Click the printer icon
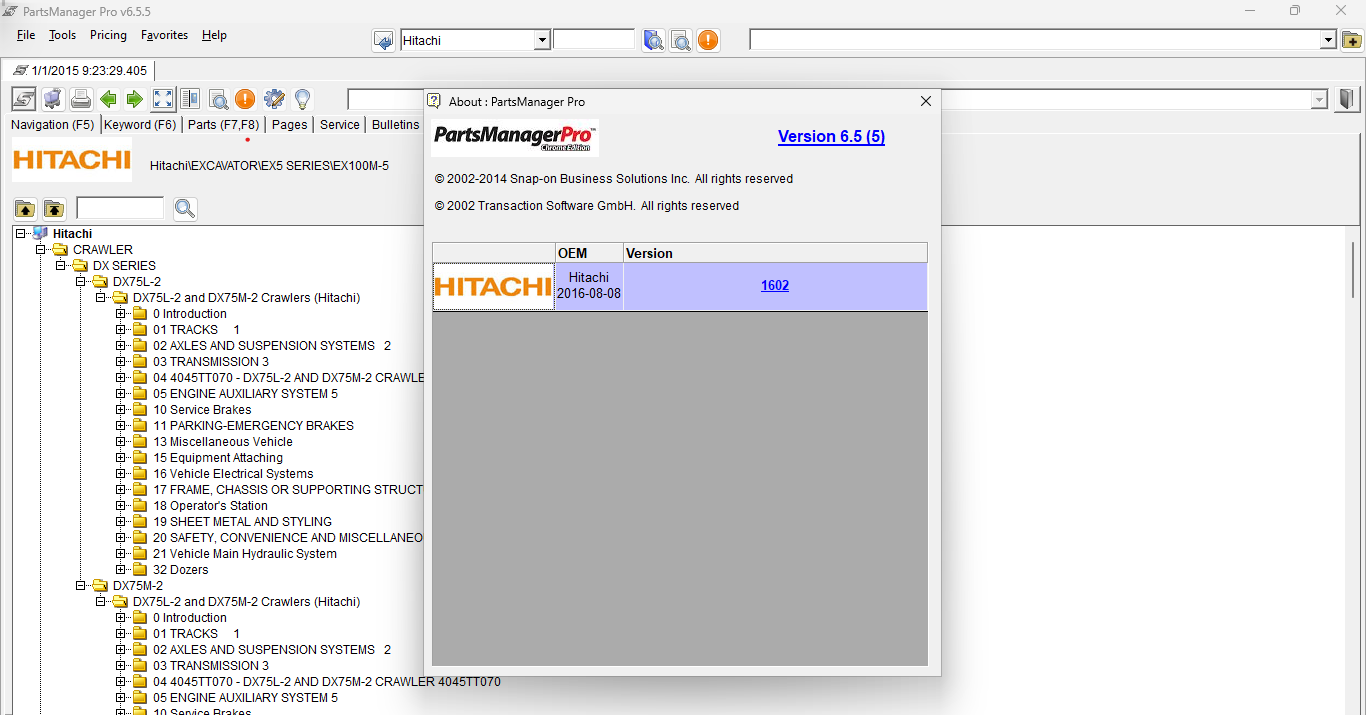This screenshot has height=715, width=1366. pyautogui.click(x=81, y=99)
